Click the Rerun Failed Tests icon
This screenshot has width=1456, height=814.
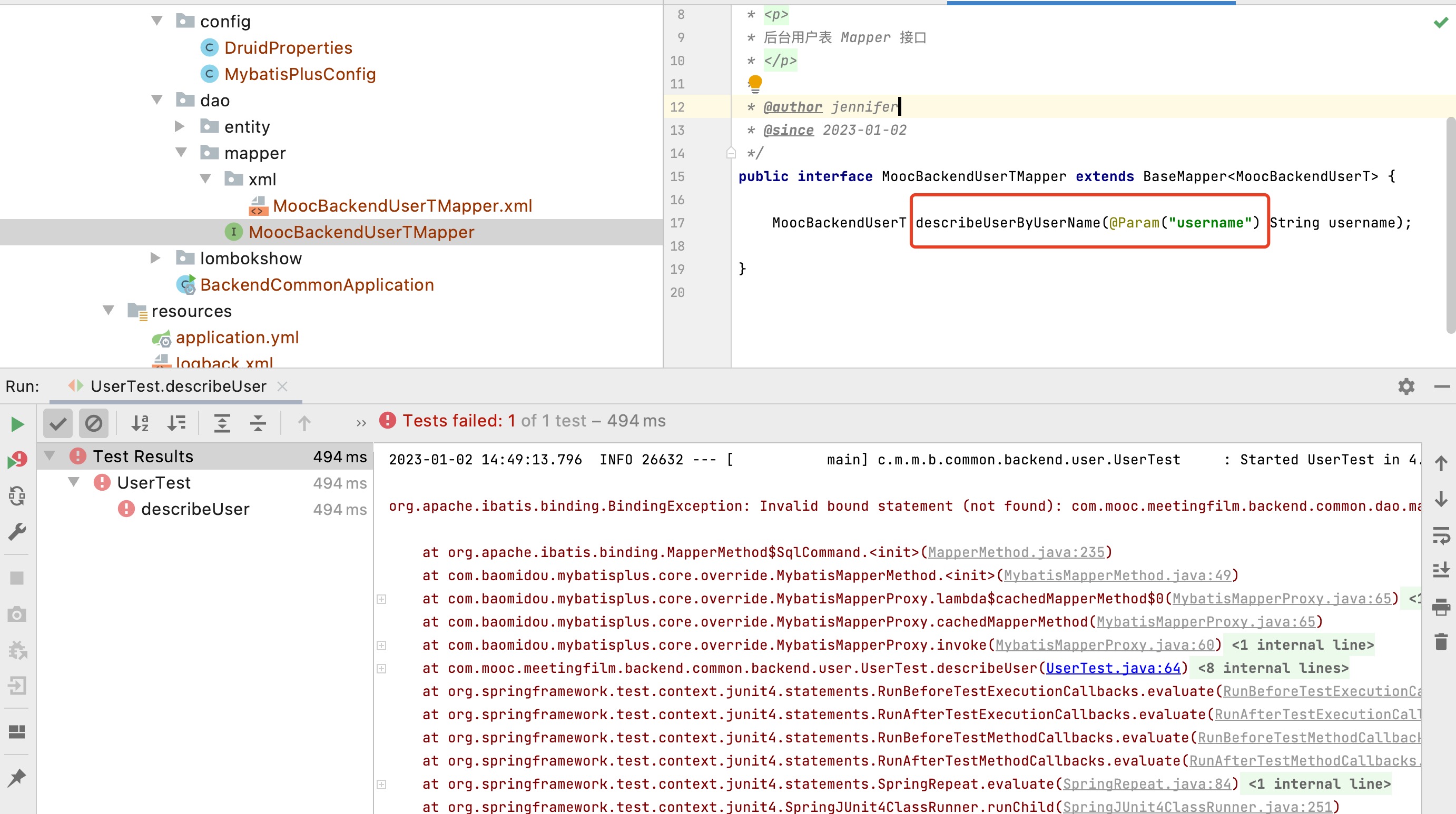pos(17,460)
